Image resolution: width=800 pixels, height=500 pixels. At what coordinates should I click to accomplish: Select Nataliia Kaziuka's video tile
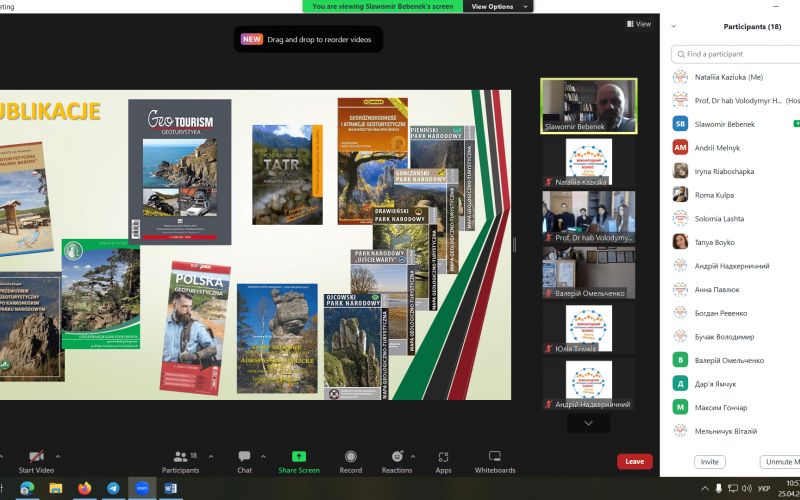[589, 162]
